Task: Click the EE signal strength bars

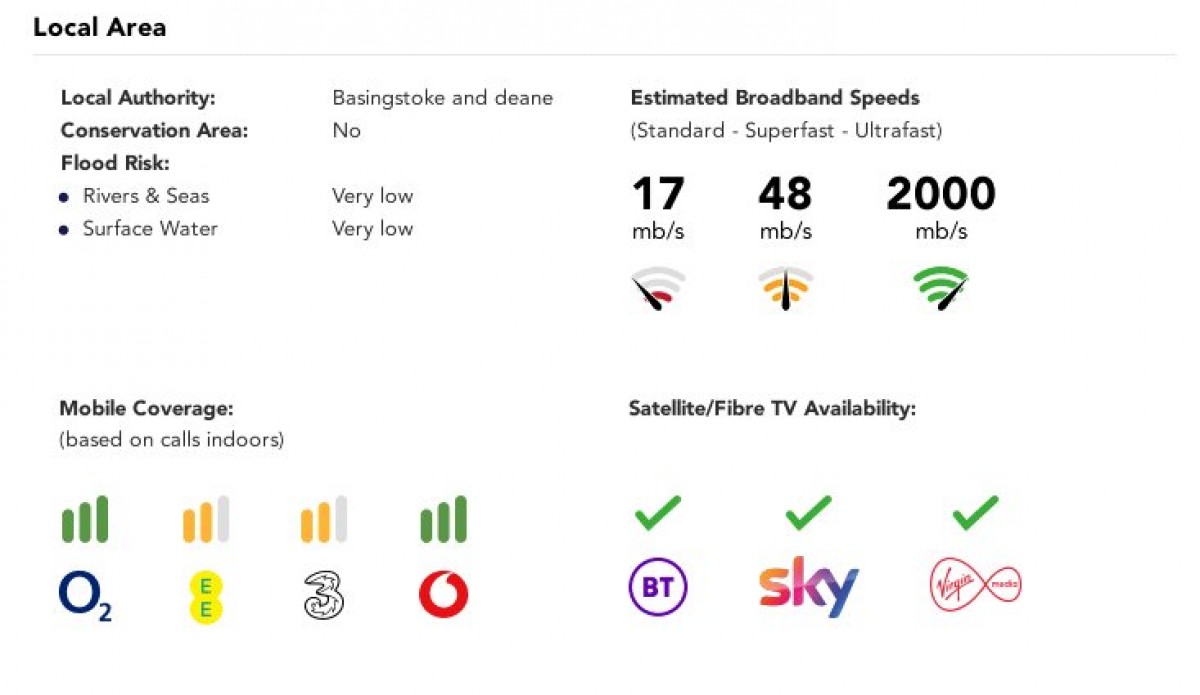Action: [205, 520]
